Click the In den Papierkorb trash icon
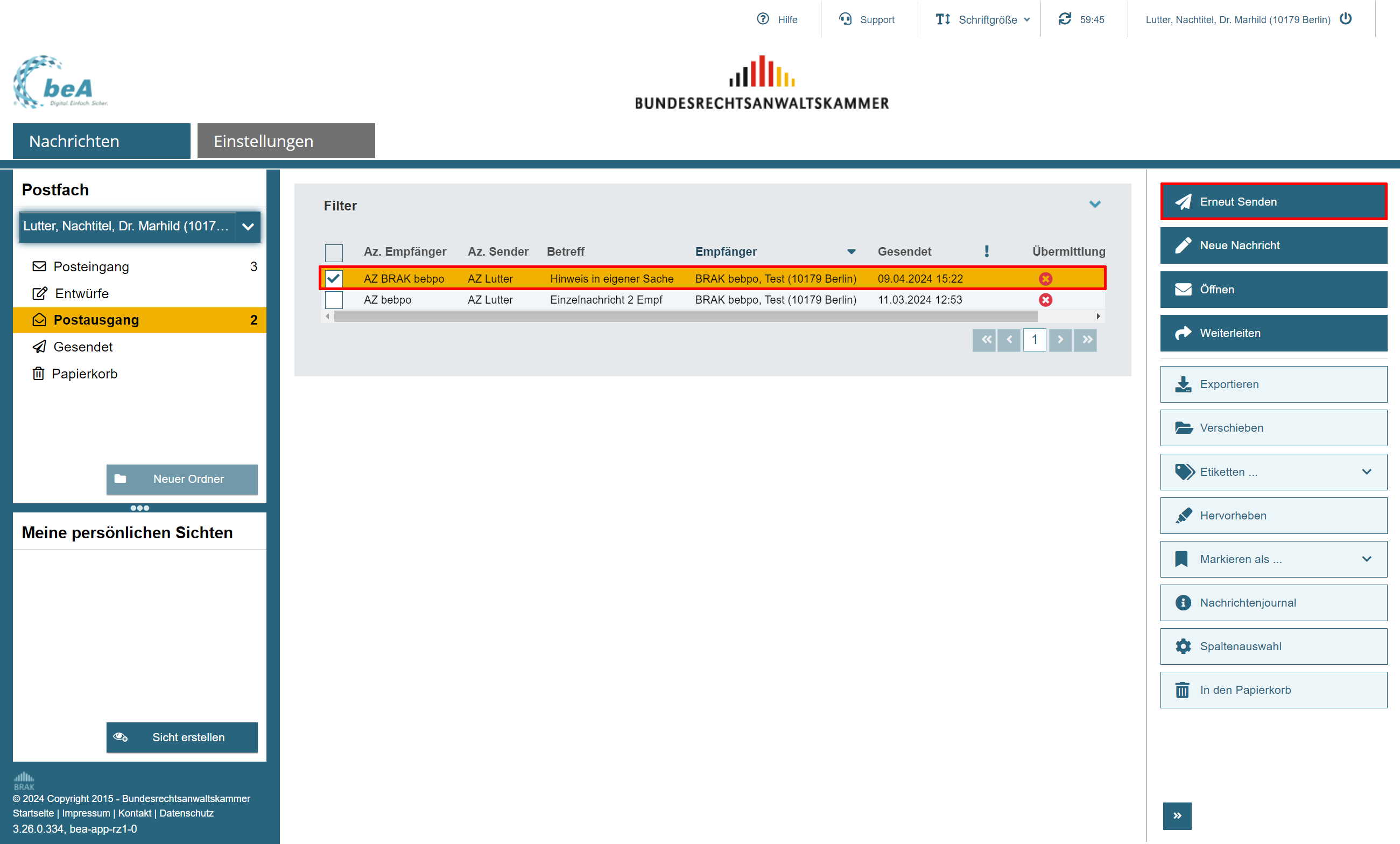Viewport: 1400px width, 844px height. pyautogui.click(x=1183, y=690)
